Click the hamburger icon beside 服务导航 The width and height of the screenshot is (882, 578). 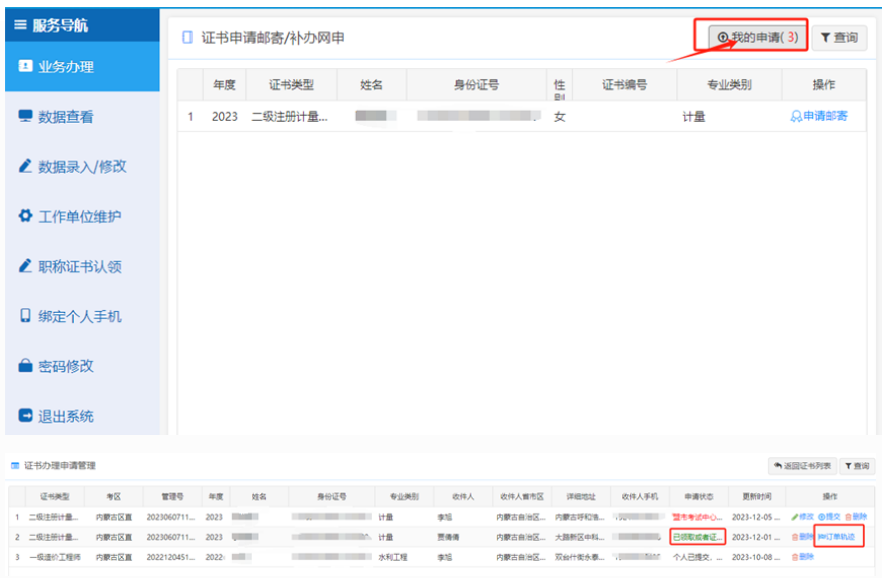pyautogui.click(x=20, y=25)
